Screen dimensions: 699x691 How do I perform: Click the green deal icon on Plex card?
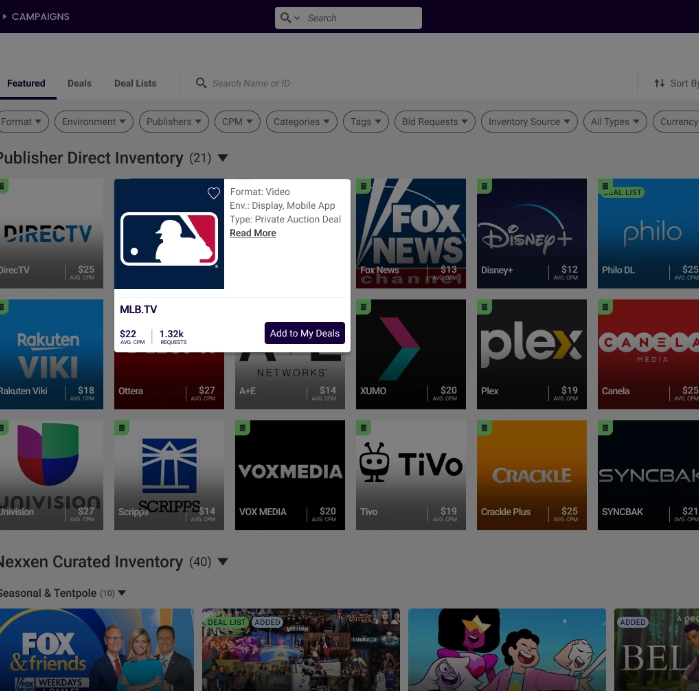click(484, 307)
